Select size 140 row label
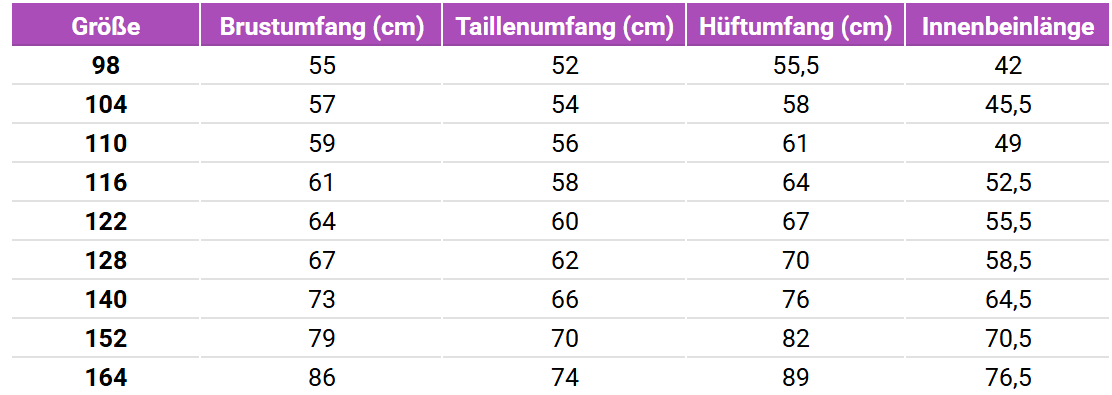Image resolution: width=1112 pixels, height=395 pixels. pyautogui.click(x=106, y=300)
